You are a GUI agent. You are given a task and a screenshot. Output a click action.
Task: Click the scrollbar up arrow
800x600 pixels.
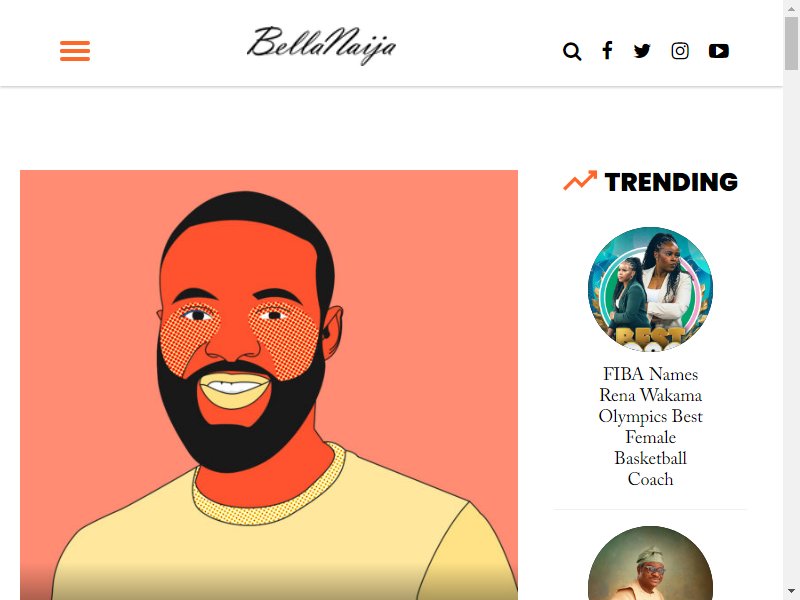point(791,8)
